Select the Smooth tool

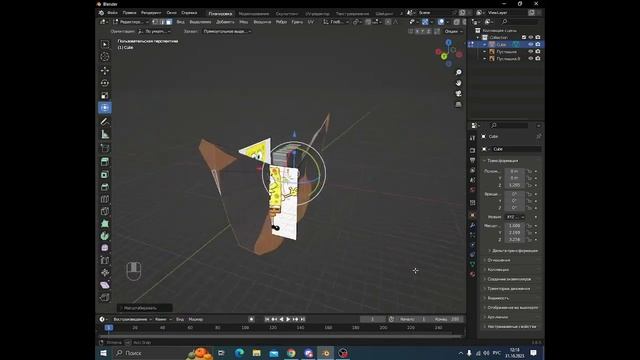tap(105, 248)
